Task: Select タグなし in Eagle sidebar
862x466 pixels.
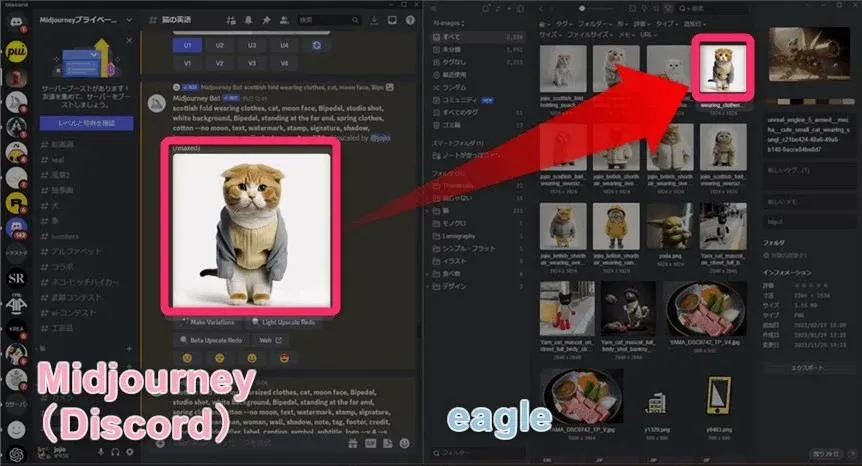Action: pyautogui.click(x=478, y=62)
